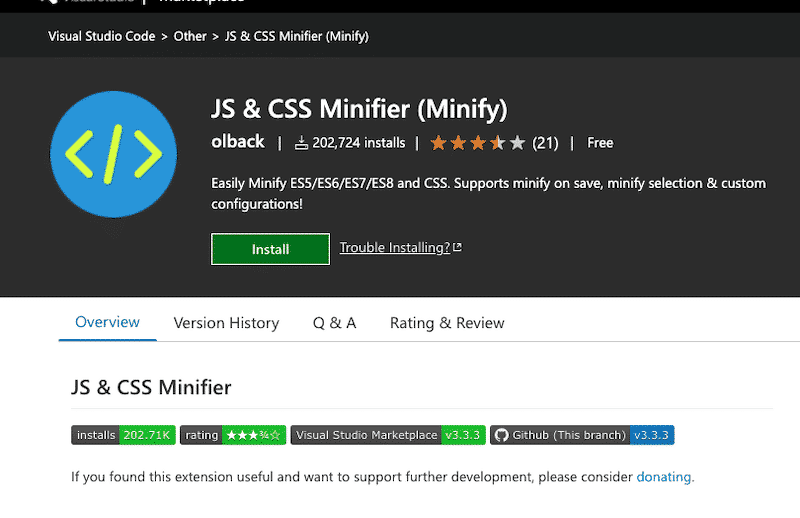Click the Visual Studio Marketplace v3.3.3 badge

(x=388, y=435)
